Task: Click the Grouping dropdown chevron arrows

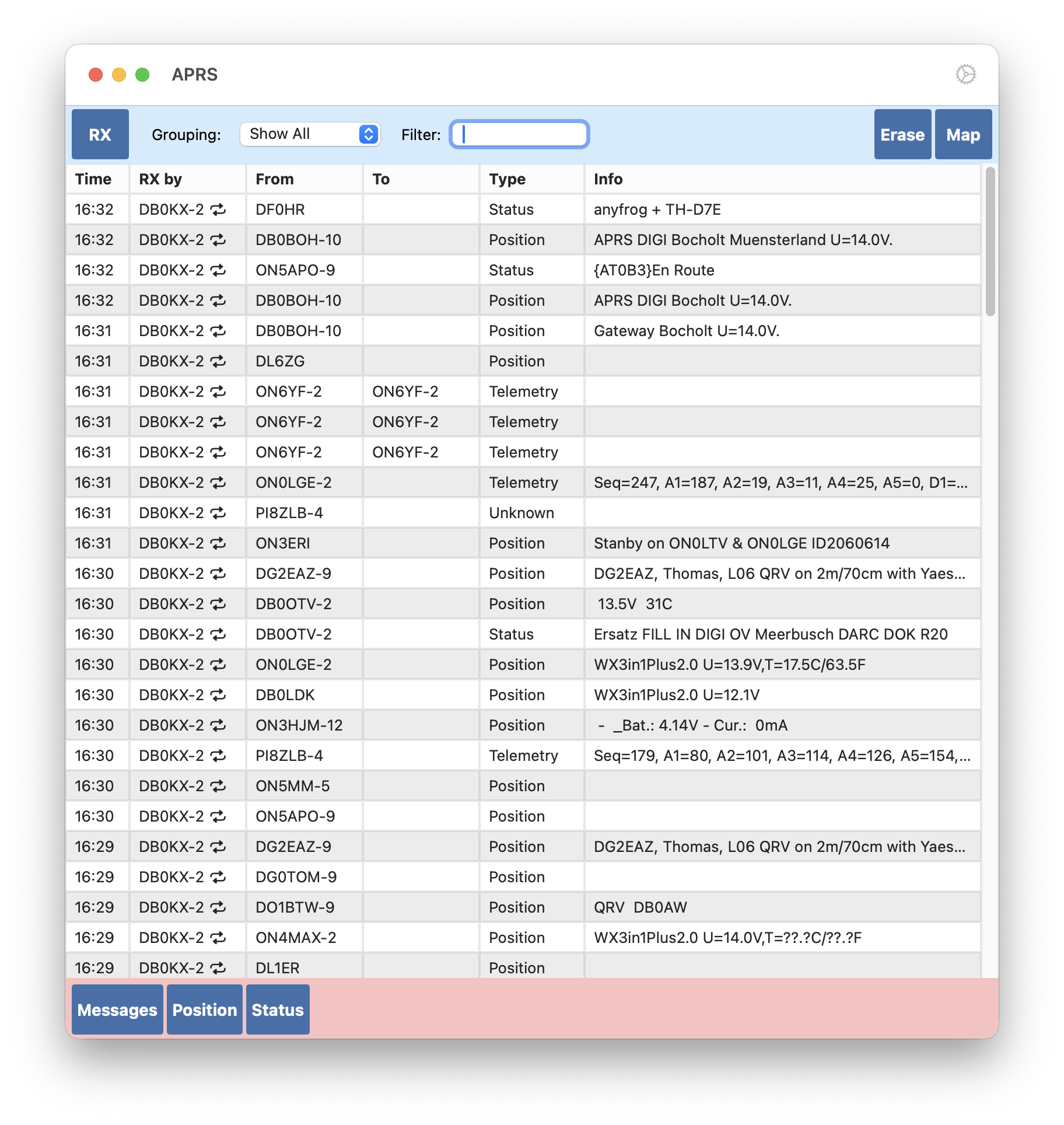Action: (368, 134)
